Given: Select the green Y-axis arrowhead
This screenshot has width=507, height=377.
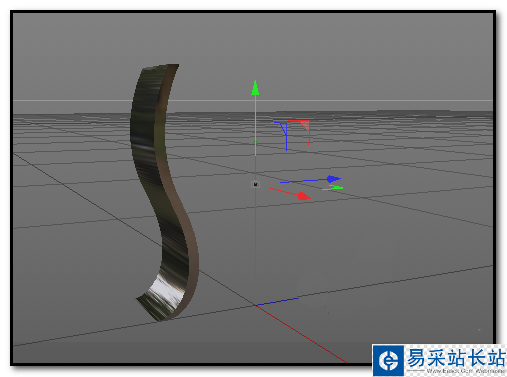Looking at the screenshot, I should pyautogui.click(x=255, y=88).
